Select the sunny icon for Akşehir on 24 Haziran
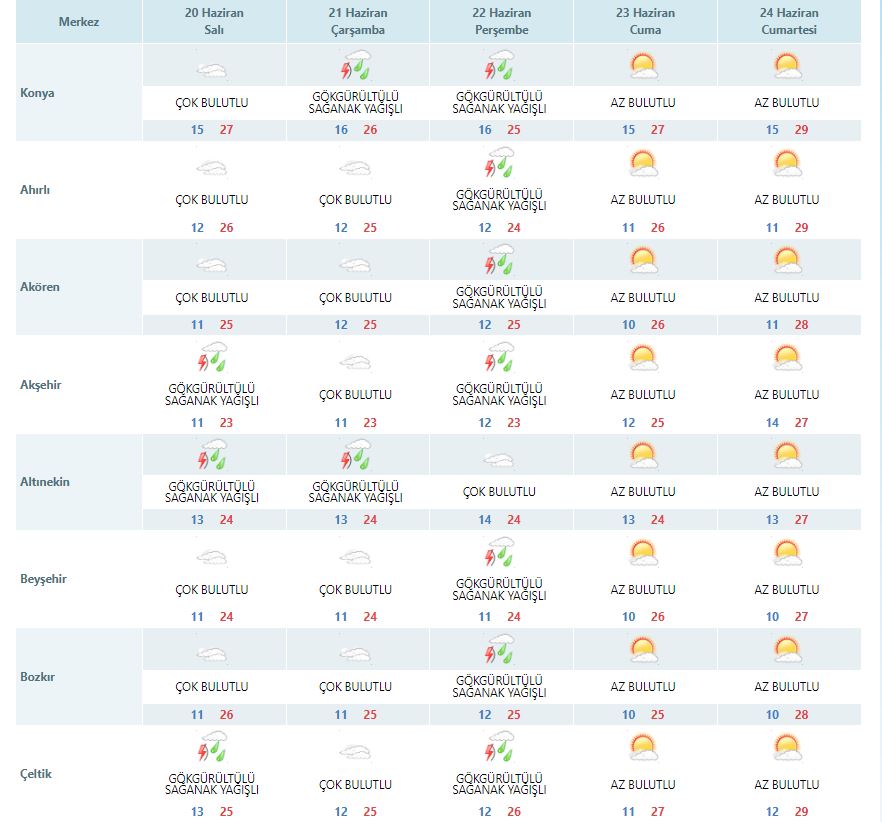882x822 pixels. [x=786, y=357]
